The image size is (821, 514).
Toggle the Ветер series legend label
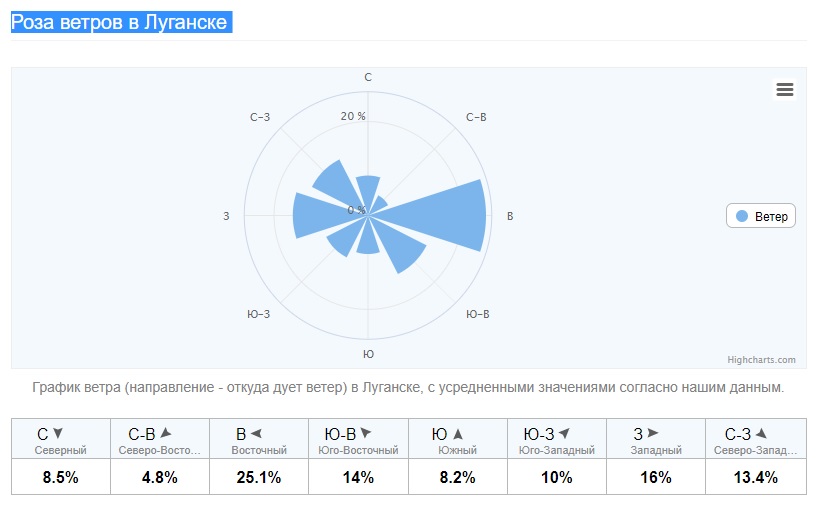click(771, 217)
